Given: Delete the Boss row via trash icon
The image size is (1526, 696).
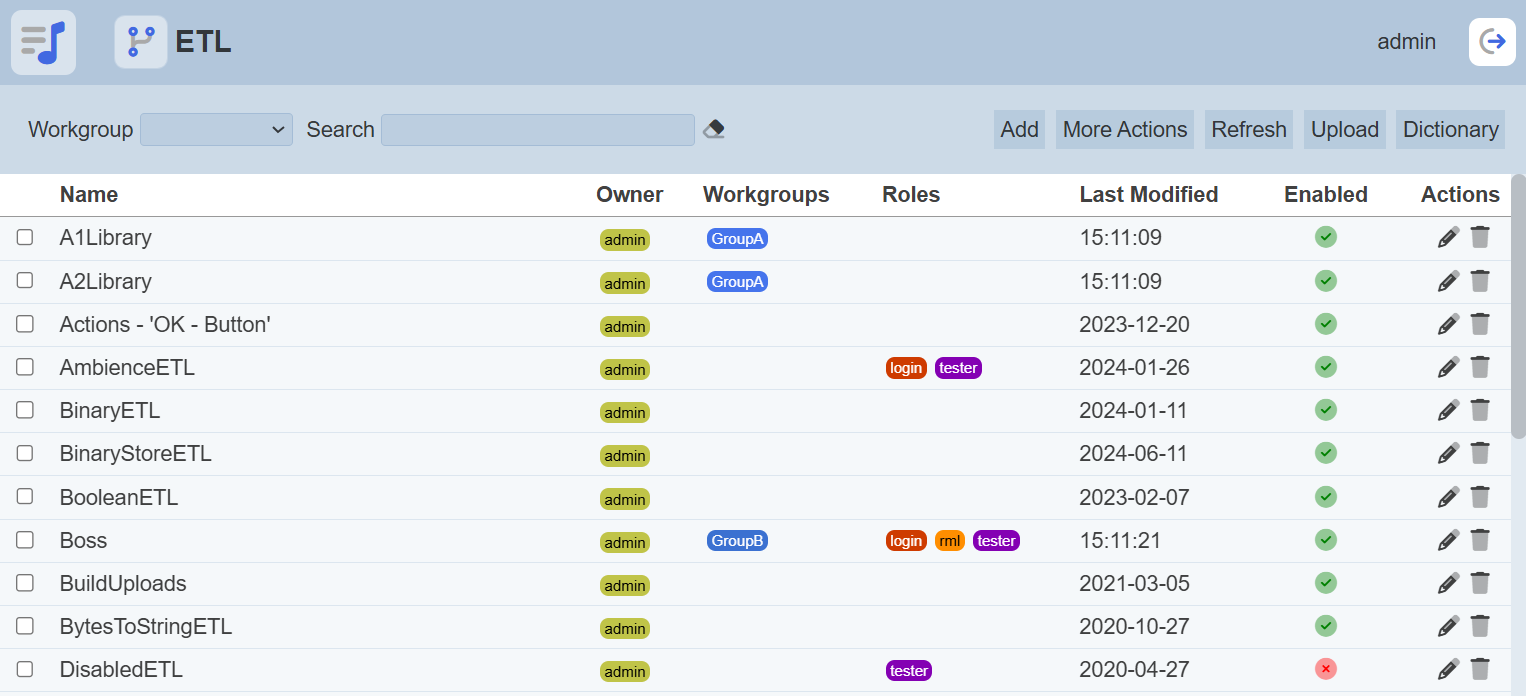Looking at the screenshot, I should coord(1480,540).
